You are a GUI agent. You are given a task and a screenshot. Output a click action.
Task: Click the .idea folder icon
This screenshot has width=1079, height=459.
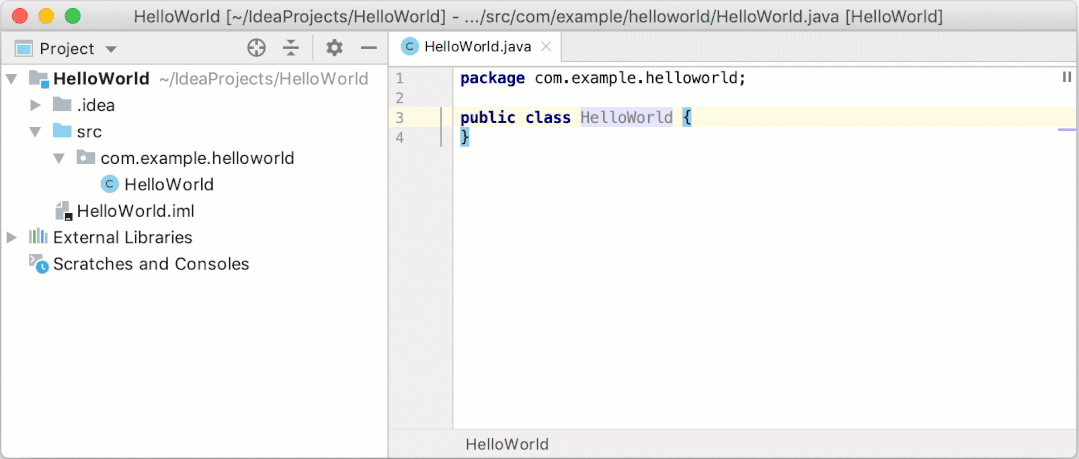(63, 105)
